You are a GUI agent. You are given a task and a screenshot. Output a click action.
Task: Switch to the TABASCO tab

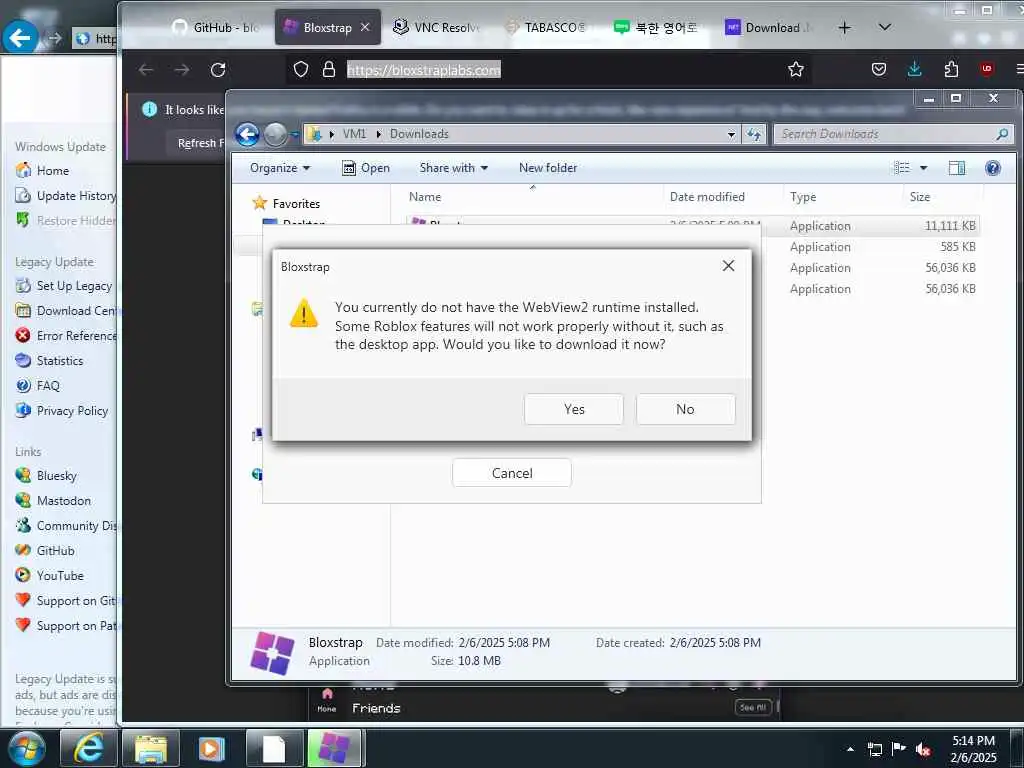(x=547, y=27)
